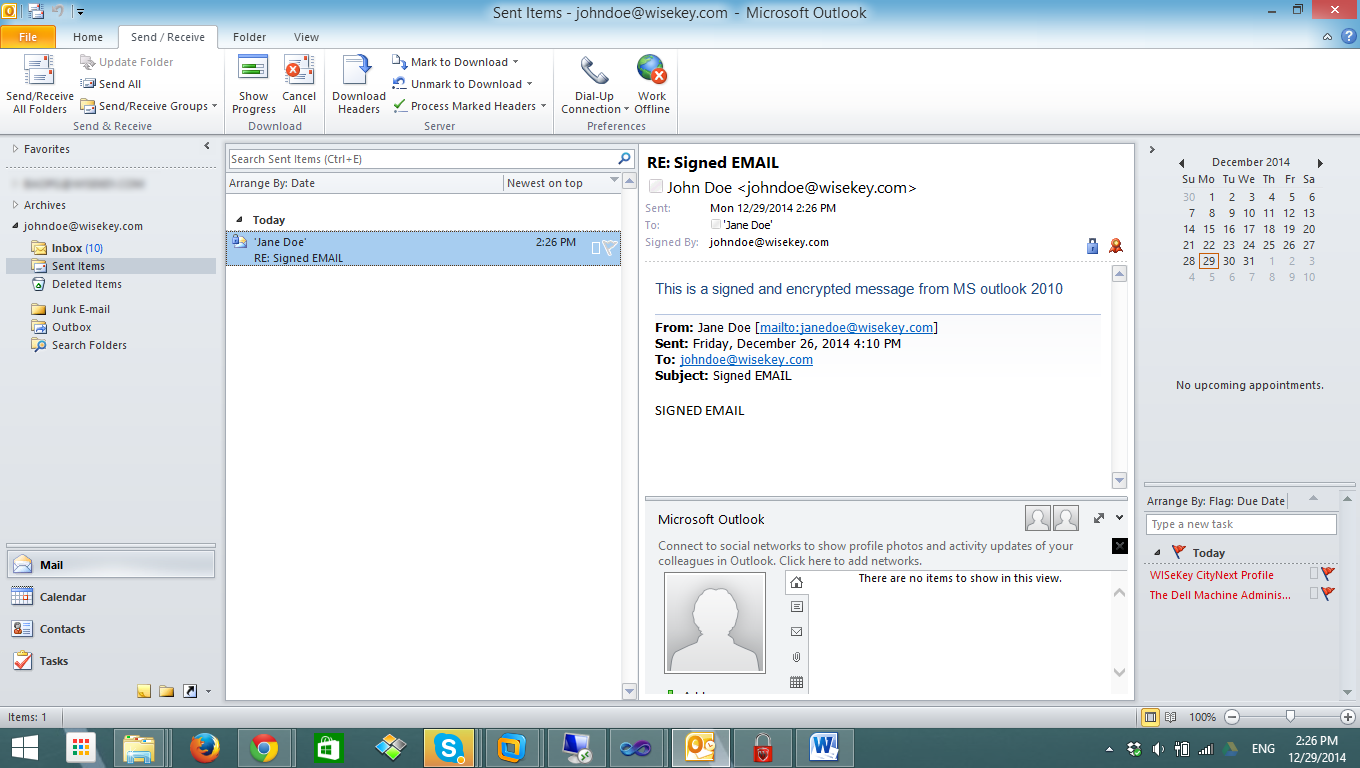Open Junk E-mail folder
Image resolution: width=1360 pixels, height=768 pixels.
click(80, 309)
